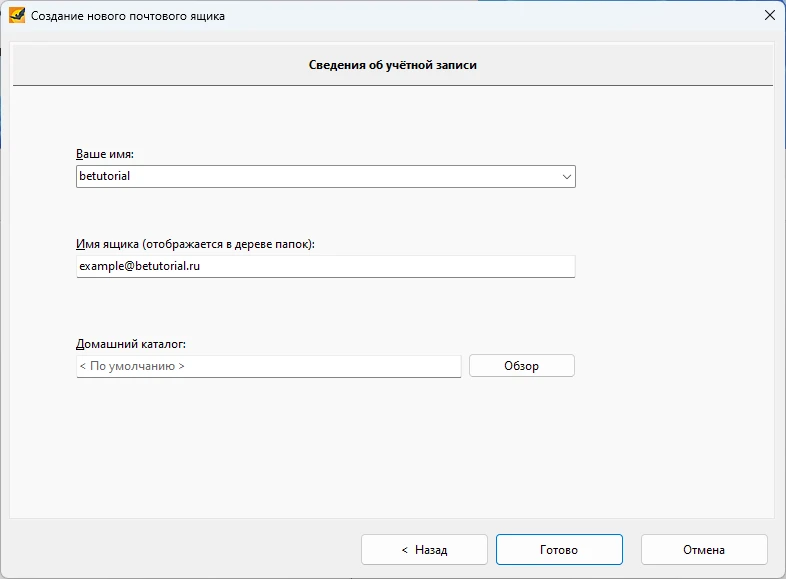Go back with the "Назад" button

coord(424,549)
